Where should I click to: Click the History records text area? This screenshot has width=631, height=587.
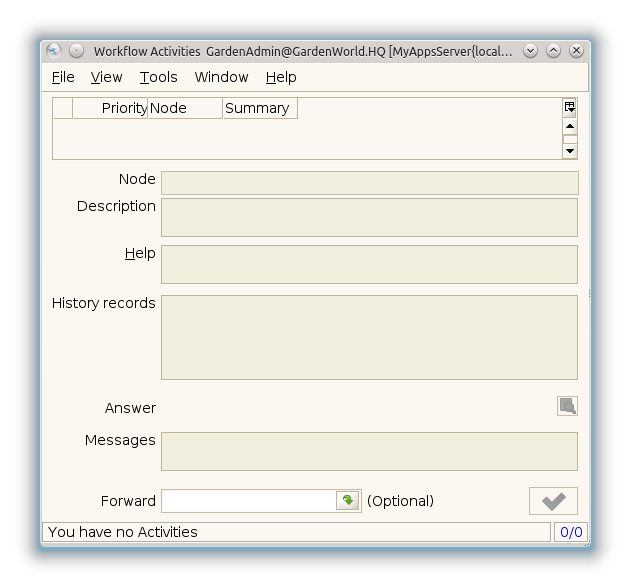[369, 337]
